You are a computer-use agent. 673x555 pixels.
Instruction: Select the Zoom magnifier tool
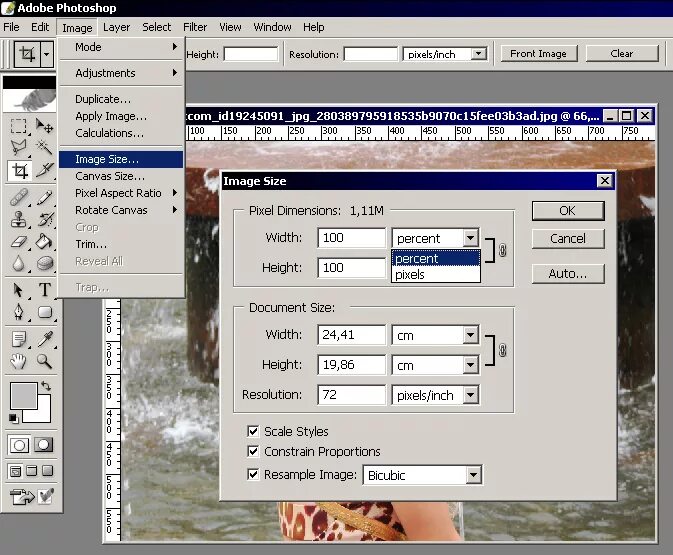(44, 361)
